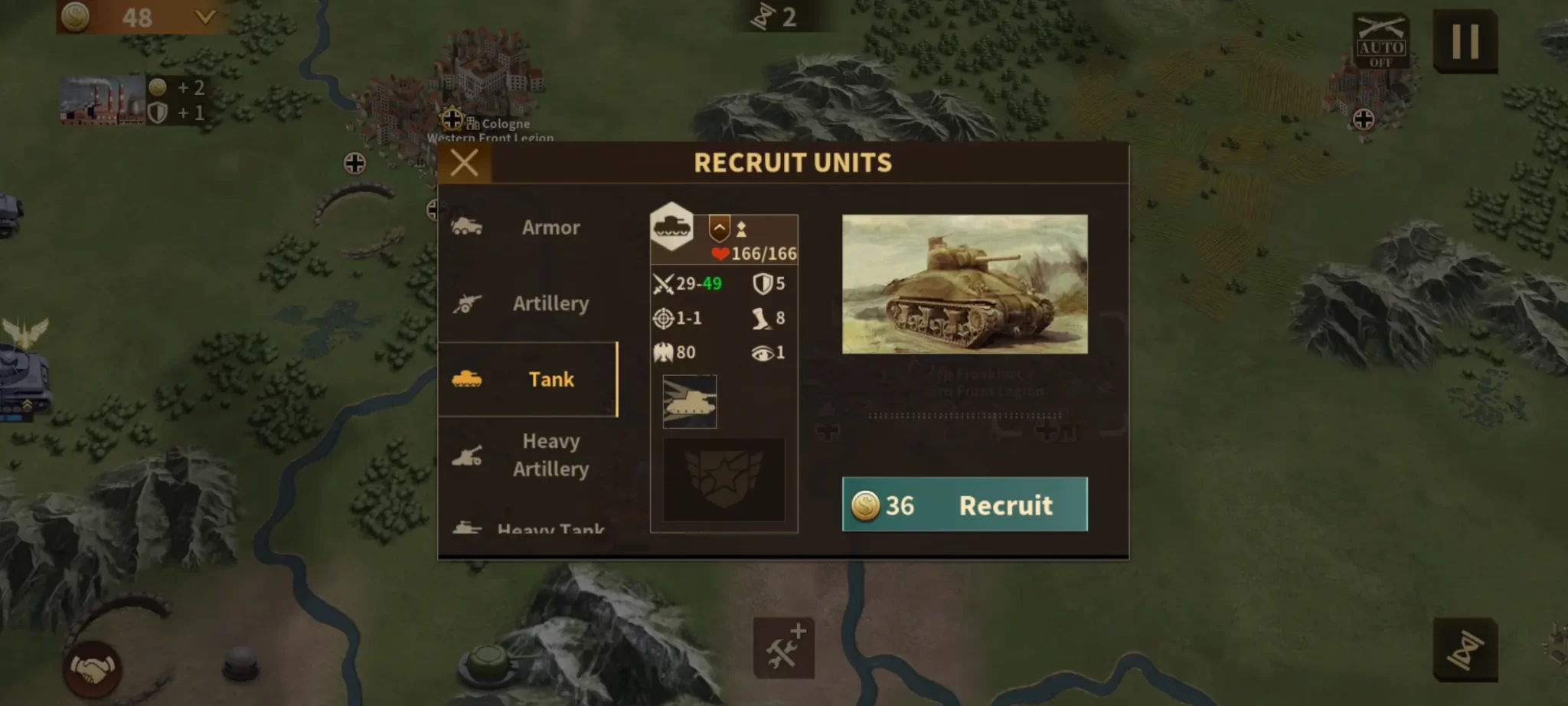This screenshot has height=706, width=1568.
Task: Recruit the tank for 36 gold
Action: coord(964,504)
